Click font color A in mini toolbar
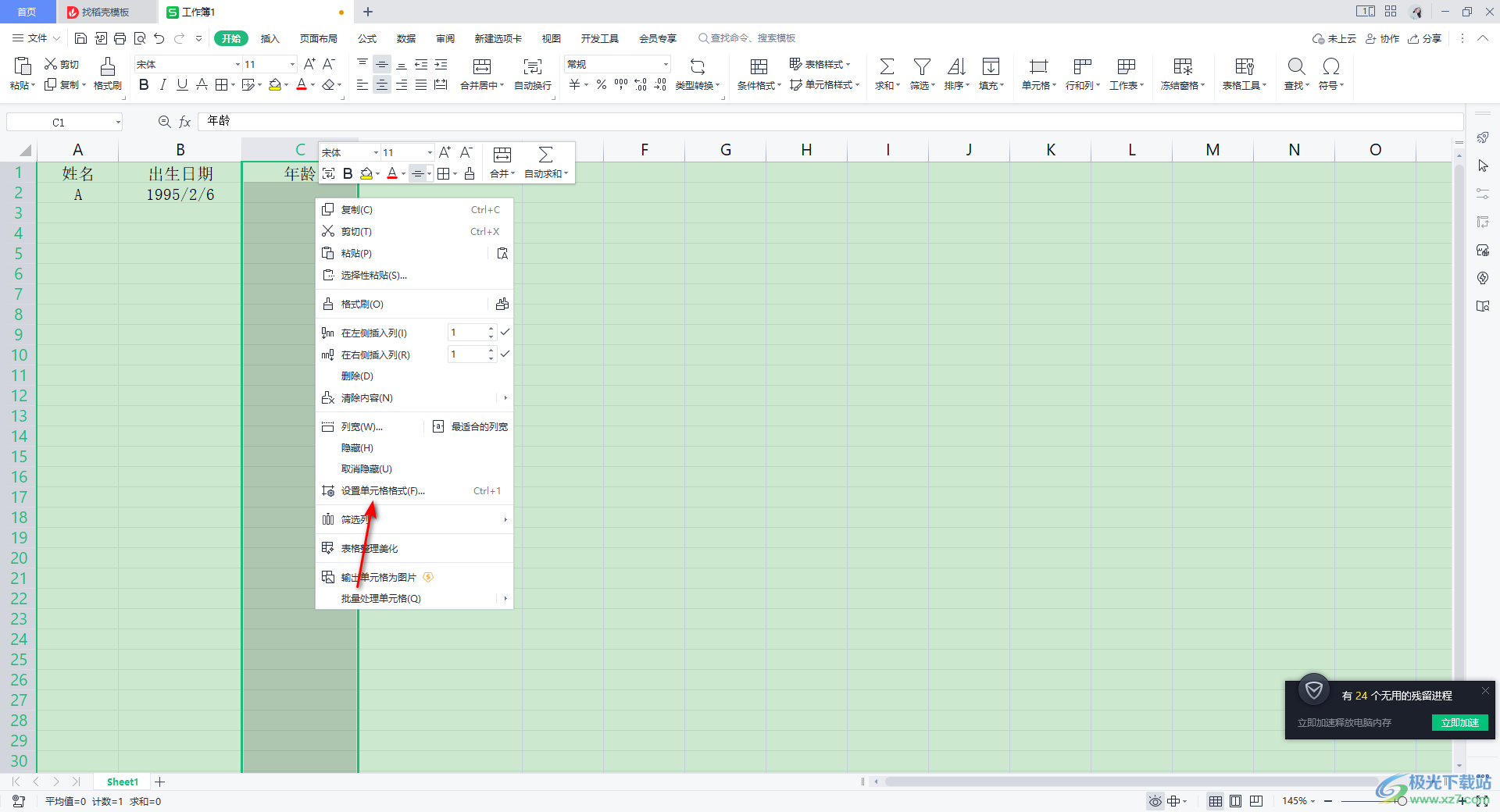1500x812 pixels. tap(392, 173)
